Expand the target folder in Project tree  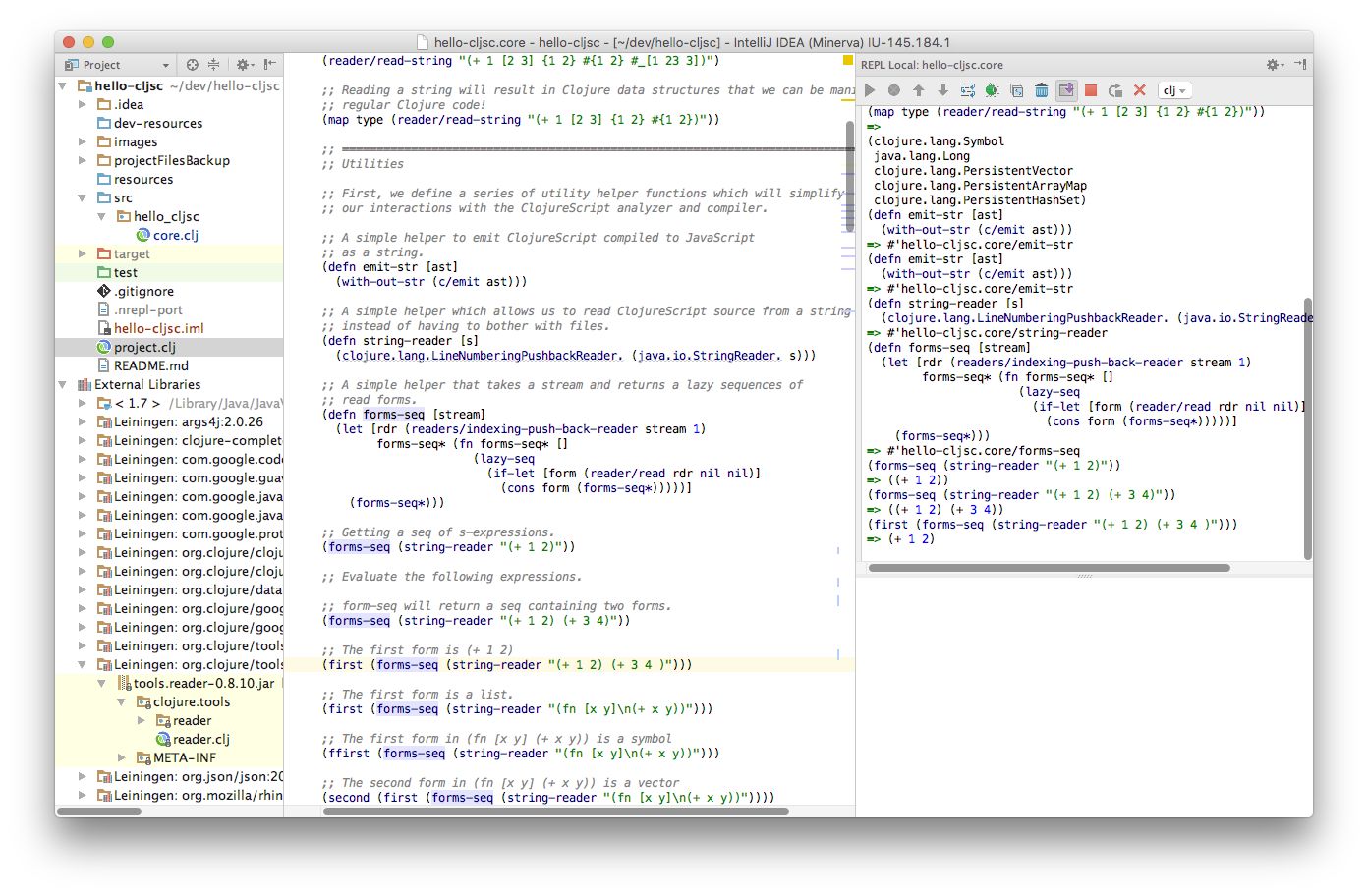(x=83, y=253)
